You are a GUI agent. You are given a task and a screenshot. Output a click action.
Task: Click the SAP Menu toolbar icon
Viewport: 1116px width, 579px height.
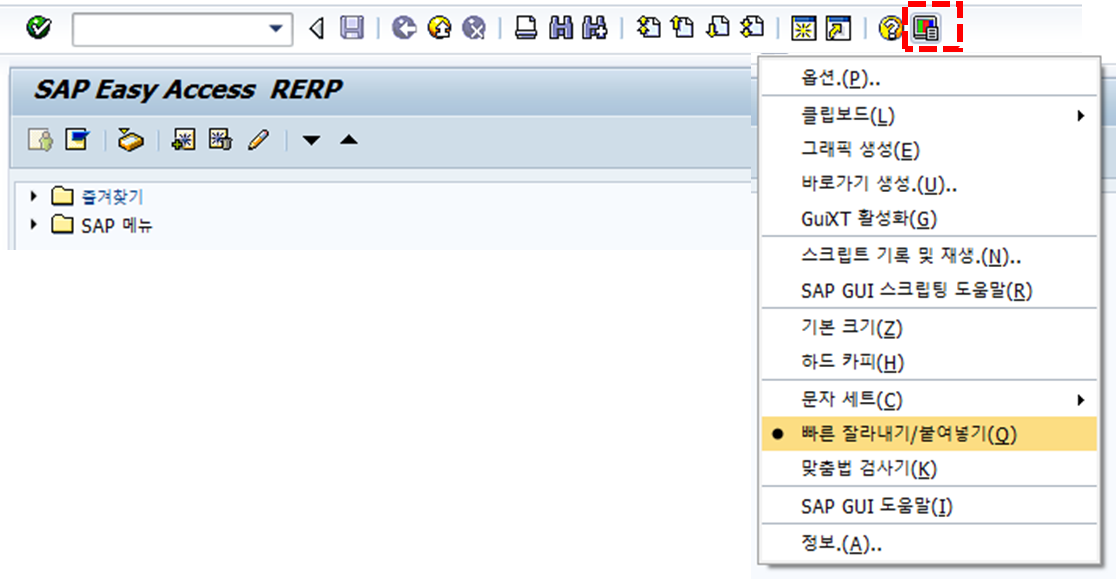point(77,139)
